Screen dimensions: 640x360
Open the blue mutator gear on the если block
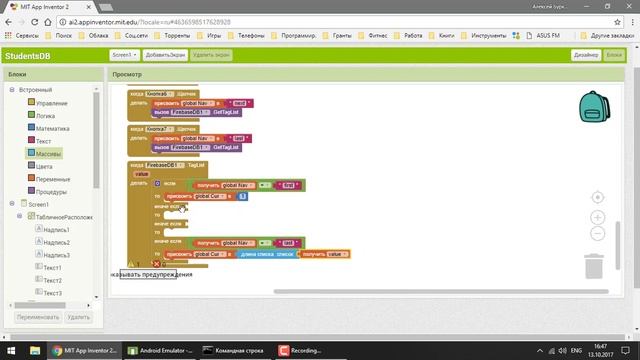[x=158, y=184]
